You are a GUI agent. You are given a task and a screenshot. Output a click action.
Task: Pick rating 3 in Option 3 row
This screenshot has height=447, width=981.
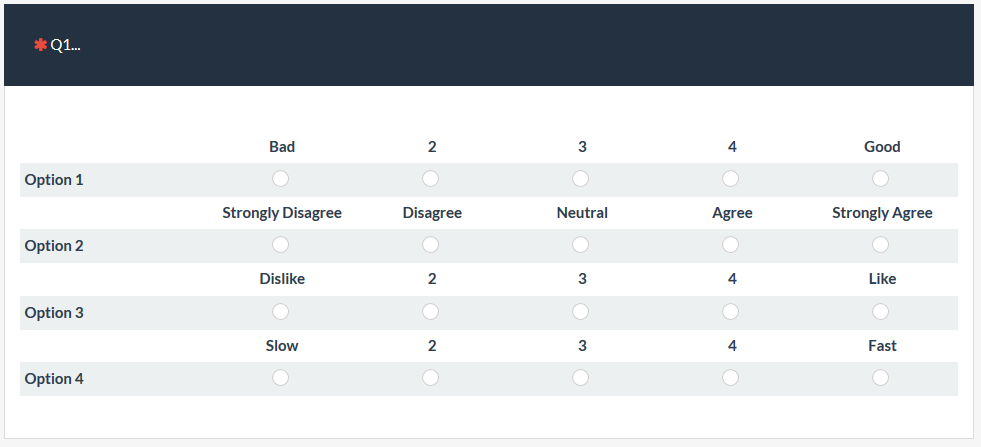click(x=581, y=312)
